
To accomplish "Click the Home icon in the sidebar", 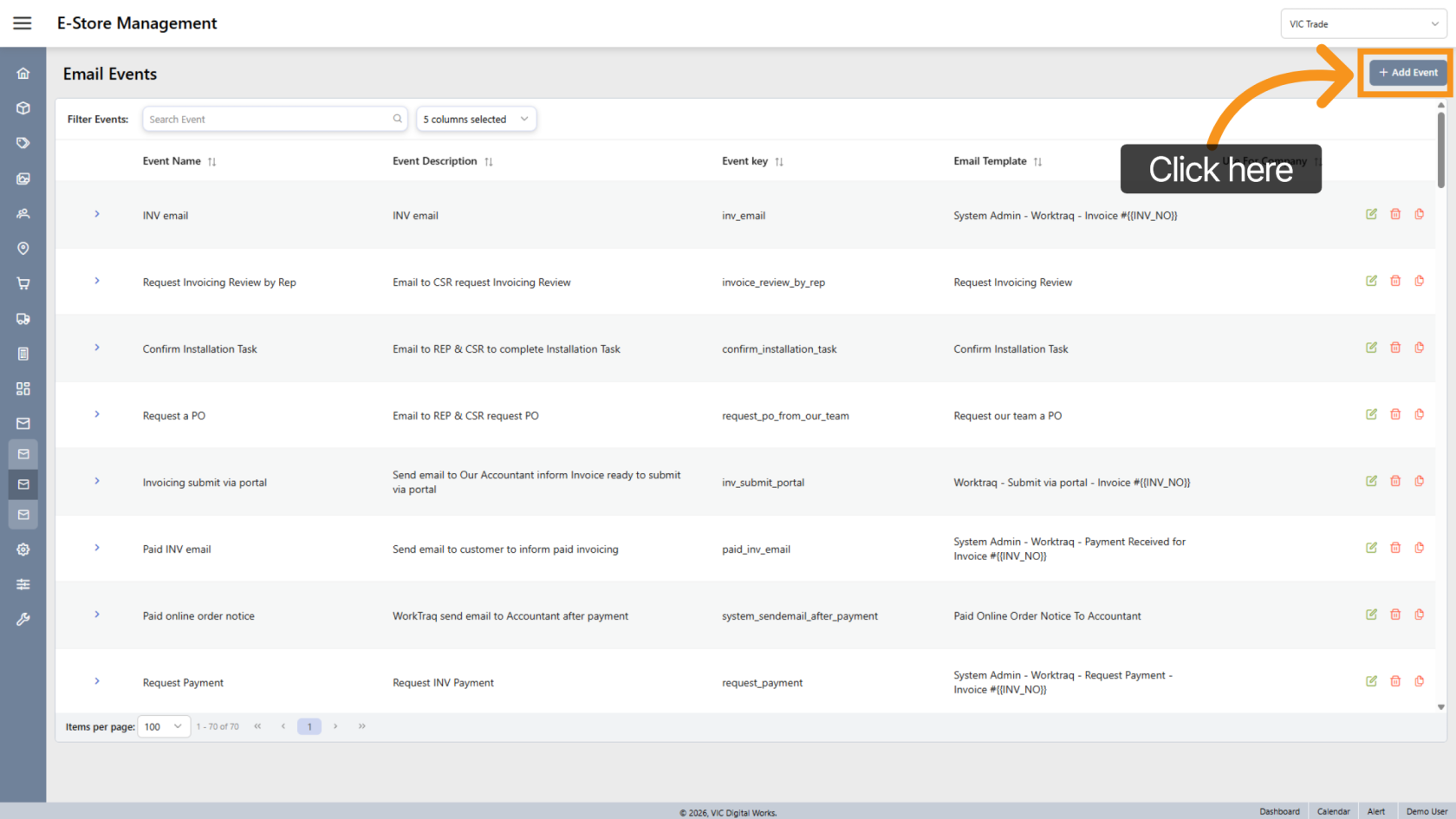I will 23,74.
